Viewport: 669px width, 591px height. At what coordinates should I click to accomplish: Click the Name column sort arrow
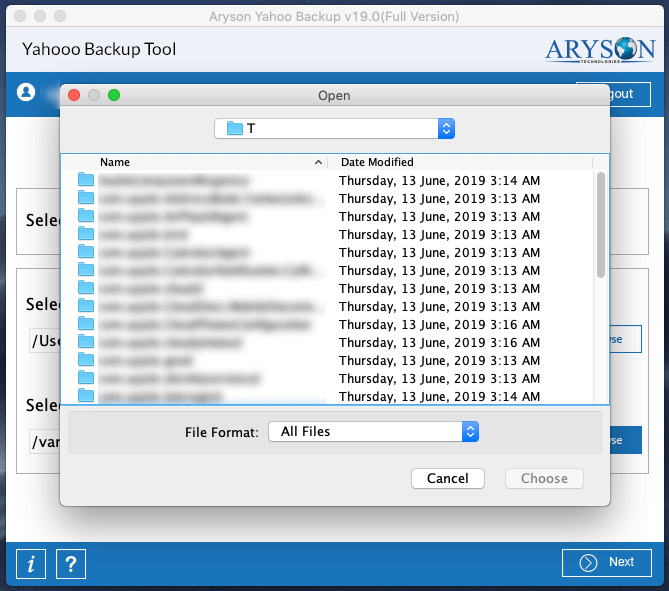[x=318, y=162]
